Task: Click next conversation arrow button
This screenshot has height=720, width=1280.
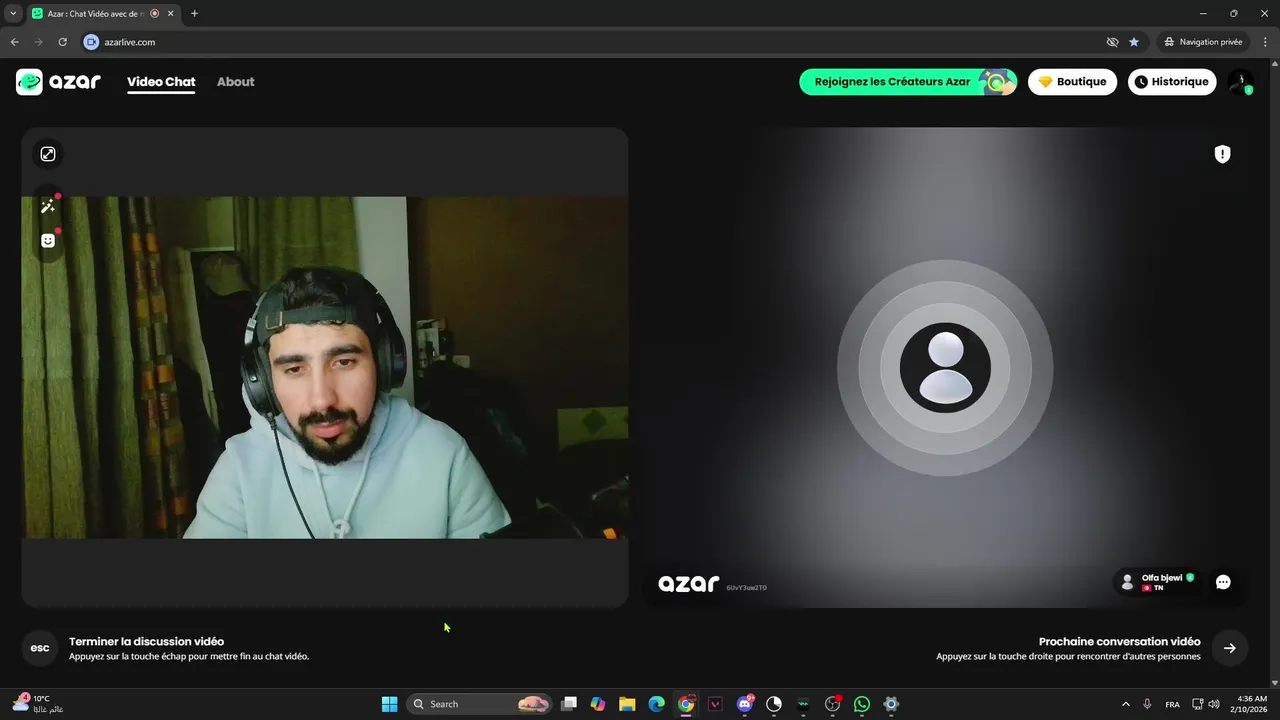Action: (1230, 648)
